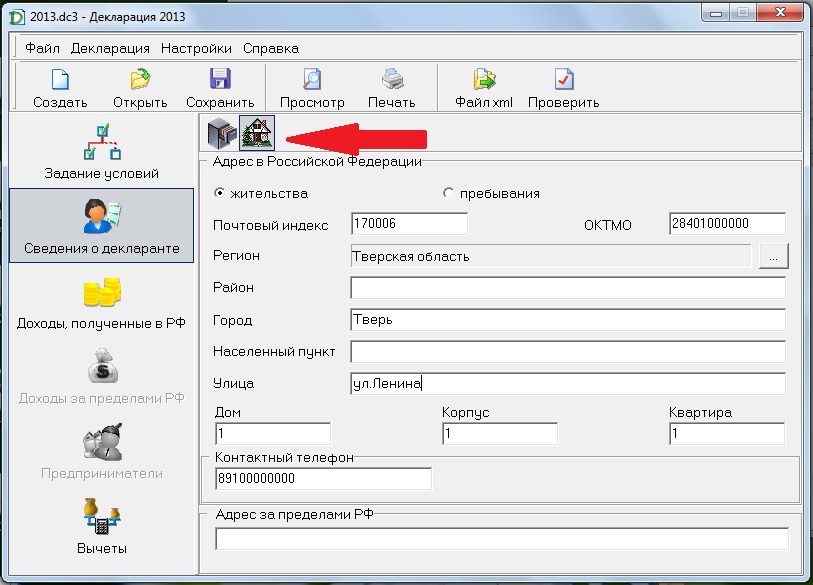
Task: Open region picker with ellipsis button
Action: coord(773,256)
